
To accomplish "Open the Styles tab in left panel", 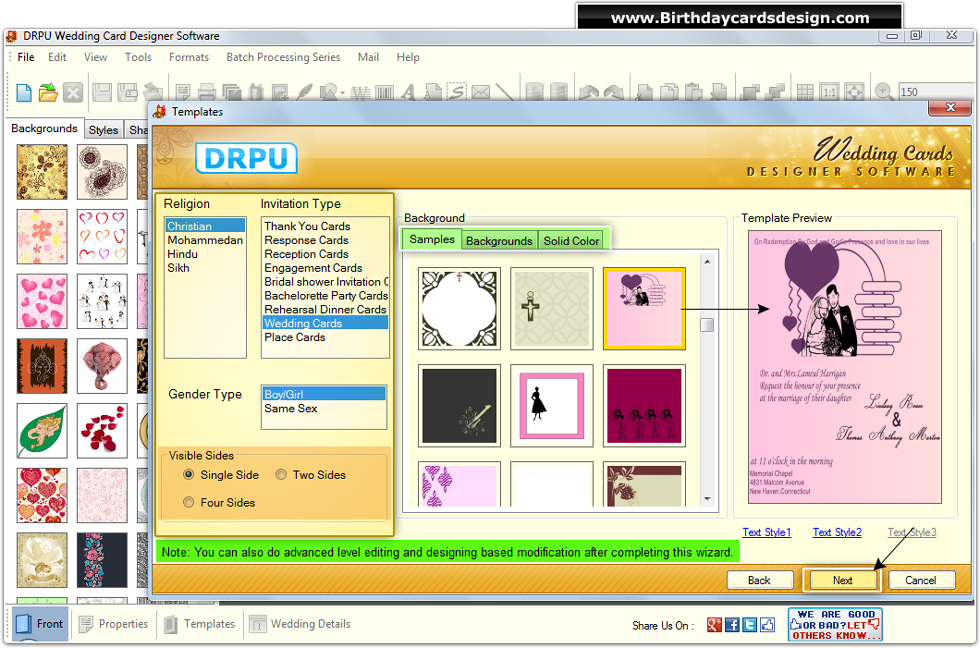I will 103,130.
